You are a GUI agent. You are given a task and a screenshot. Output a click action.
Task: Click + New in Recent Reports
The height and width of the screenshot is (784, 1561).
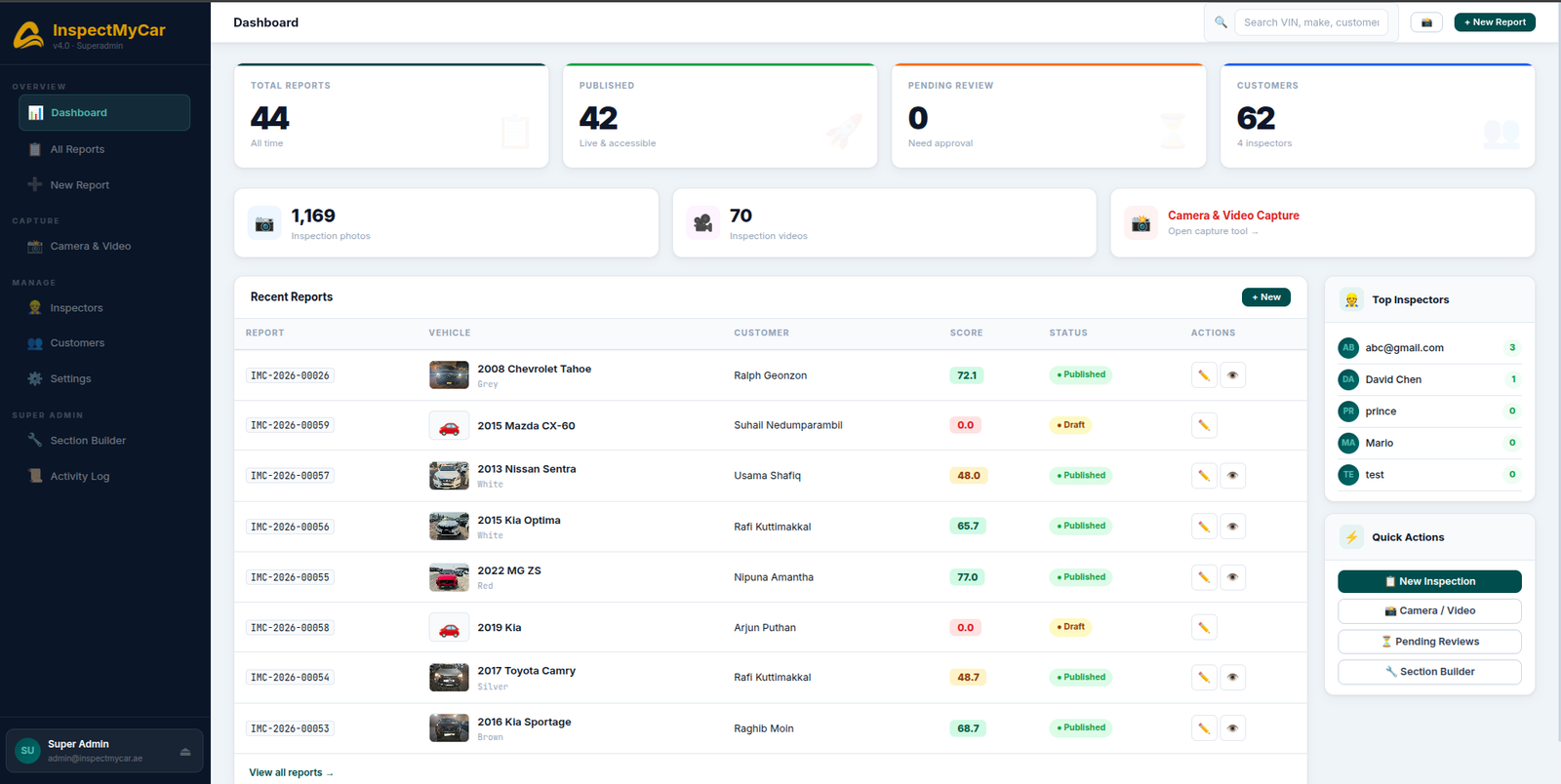[x=1266, y=297]
